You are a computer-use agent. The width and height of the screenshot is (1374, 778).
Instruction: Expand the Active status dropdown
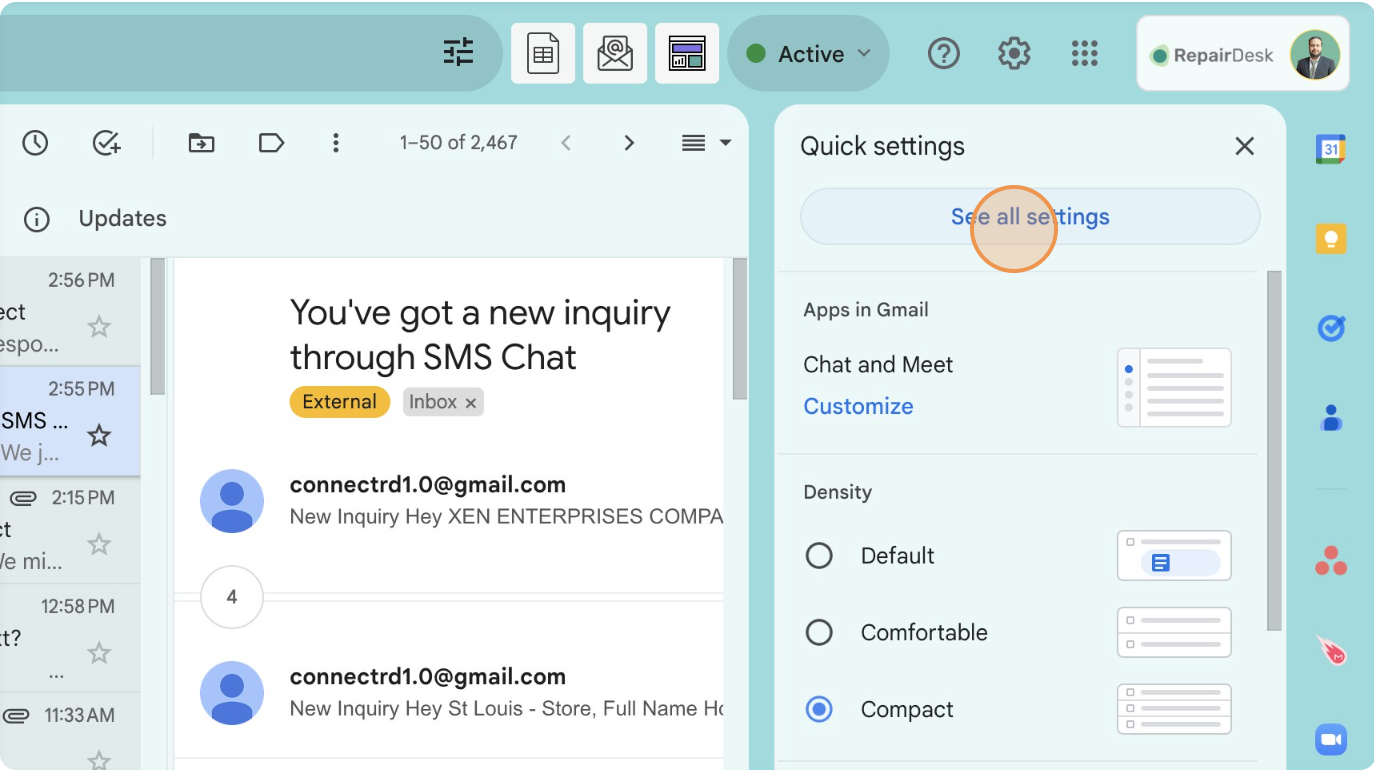[808, 54]
